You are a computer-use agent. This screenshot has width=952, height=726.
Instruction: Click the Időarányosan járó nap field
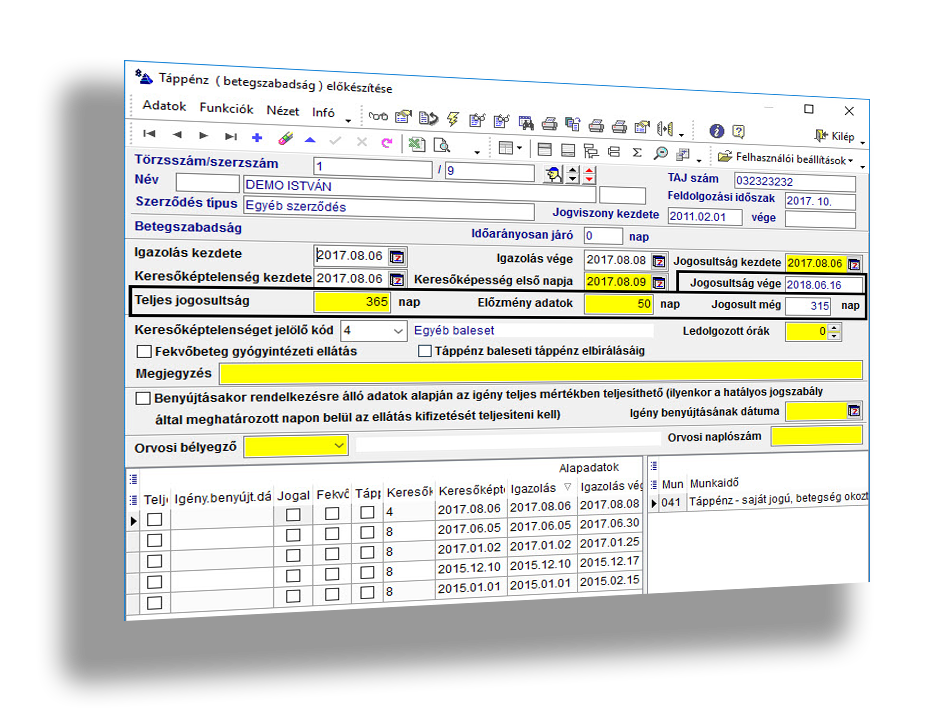pyautogui.click(x=603, y=236)
